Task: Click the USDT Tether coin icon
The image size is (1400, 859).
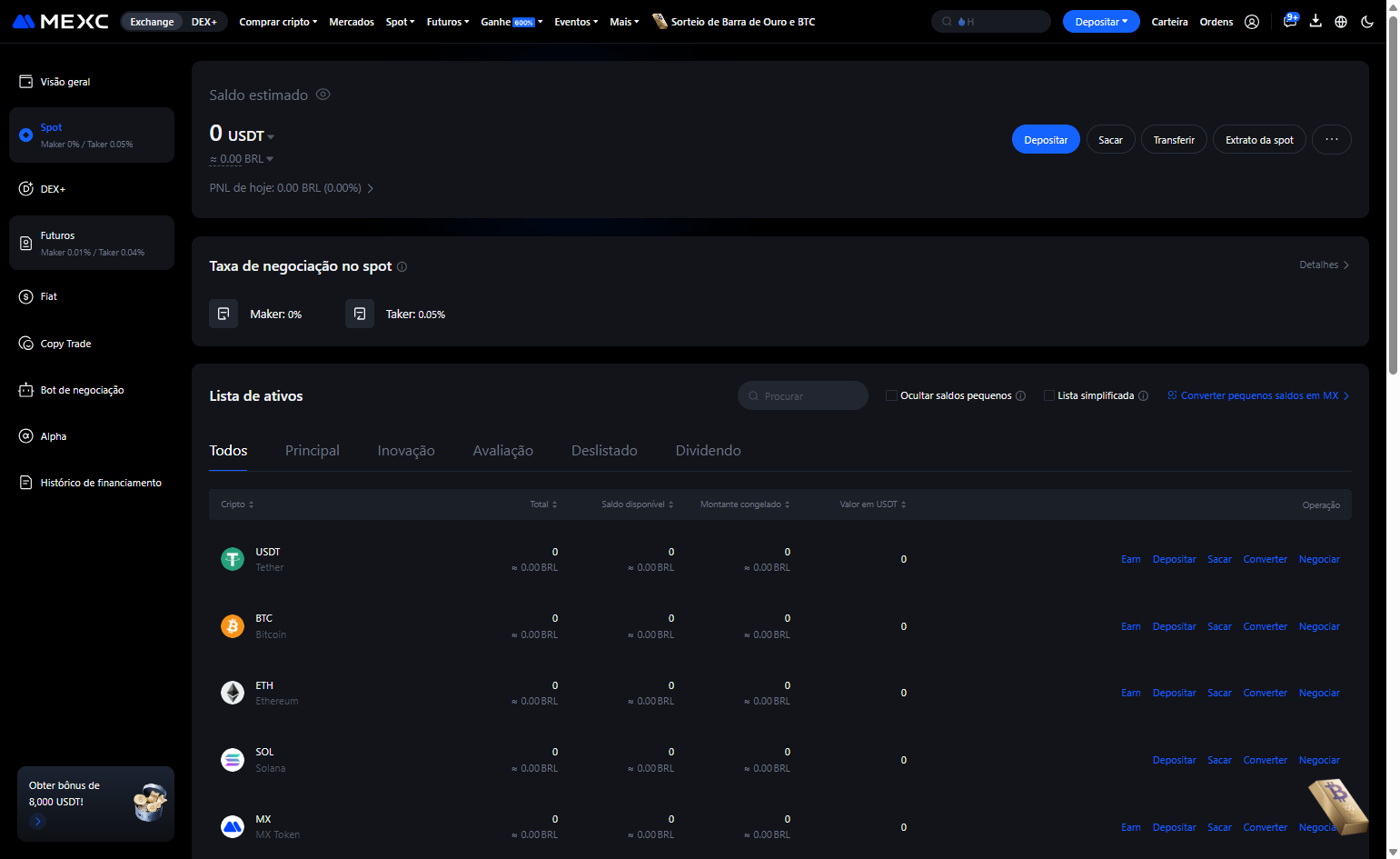Action: point(233,559)
